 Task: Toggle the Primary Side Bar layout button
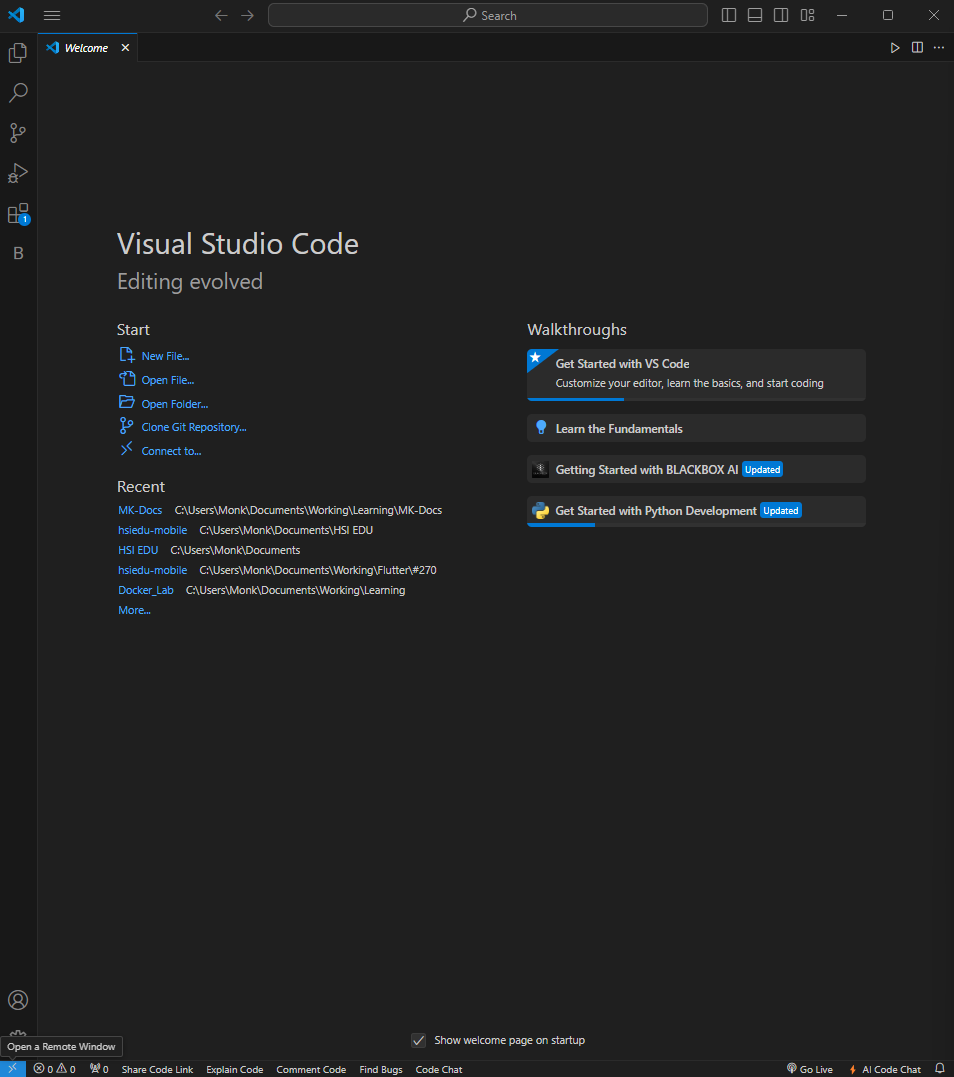tap(729, 15)
